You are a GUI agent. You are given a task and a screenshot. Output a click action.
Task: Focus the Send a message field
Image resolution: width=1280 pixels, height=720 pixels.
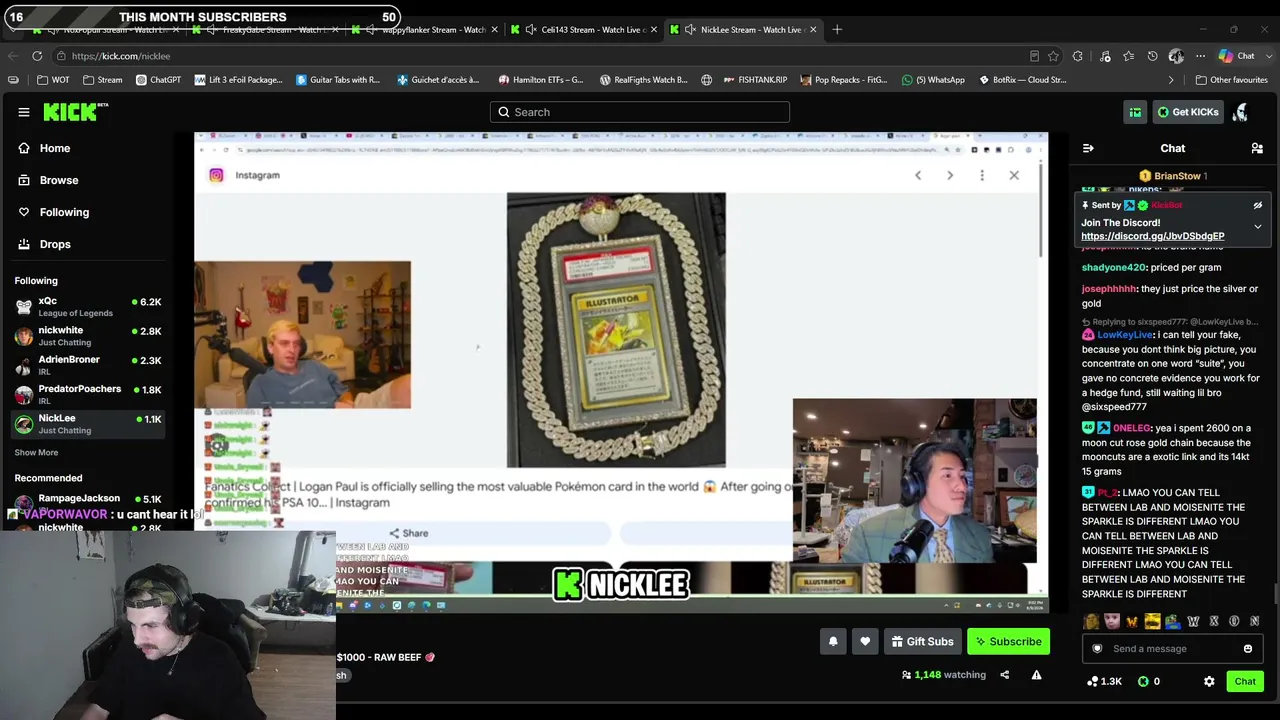[1172, 649]
